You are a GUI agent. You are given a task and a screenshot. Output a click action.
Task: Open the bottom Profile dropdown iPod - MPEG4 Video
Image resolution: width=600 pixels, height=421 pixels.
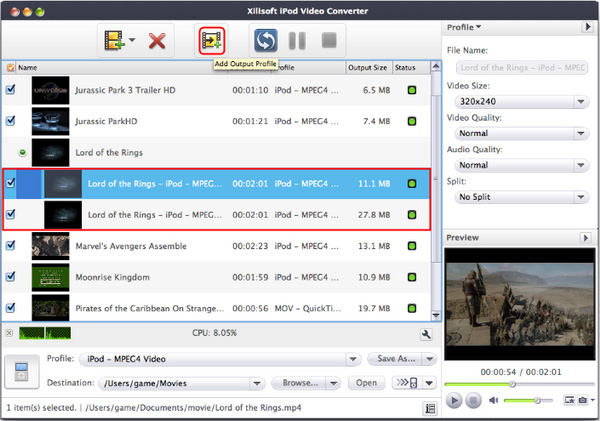pos(220,359)
